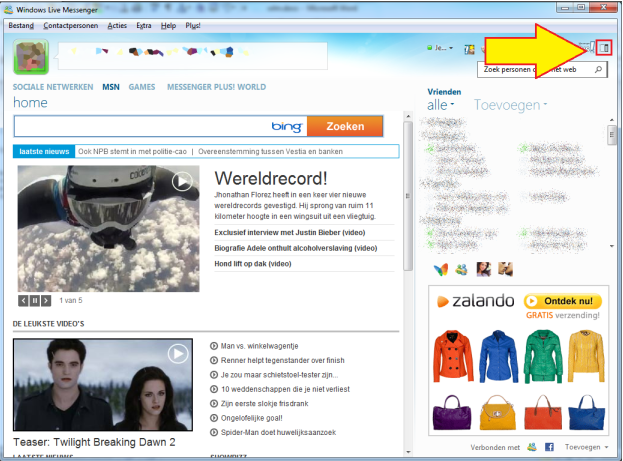The image size is (623, 461).
Task: Click the orange coat in zalando ad
Action: click(x=453, y=356)
